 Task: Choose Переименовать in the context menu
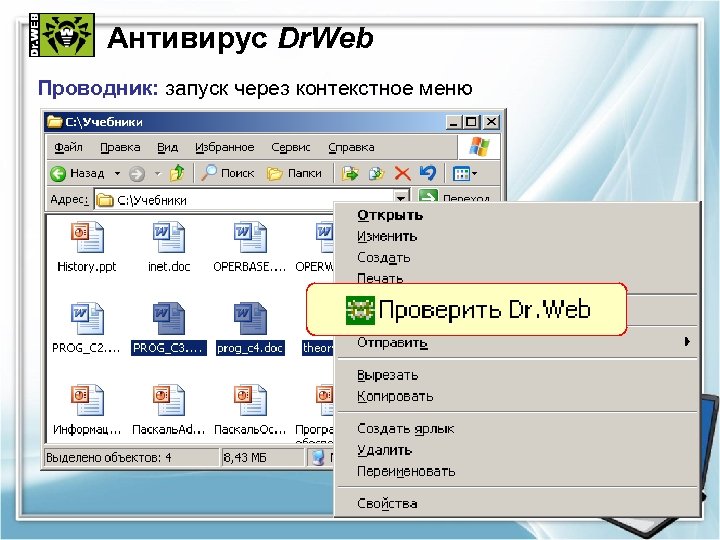coord(406,471)
